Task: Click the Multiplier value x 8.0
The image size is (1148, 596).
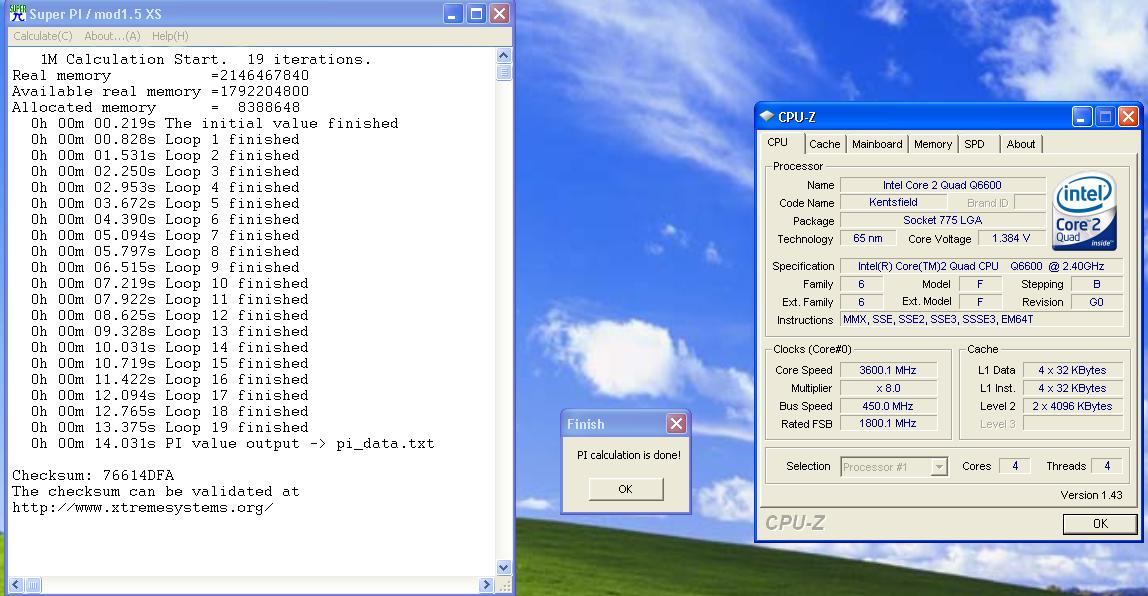Action: 888,388
